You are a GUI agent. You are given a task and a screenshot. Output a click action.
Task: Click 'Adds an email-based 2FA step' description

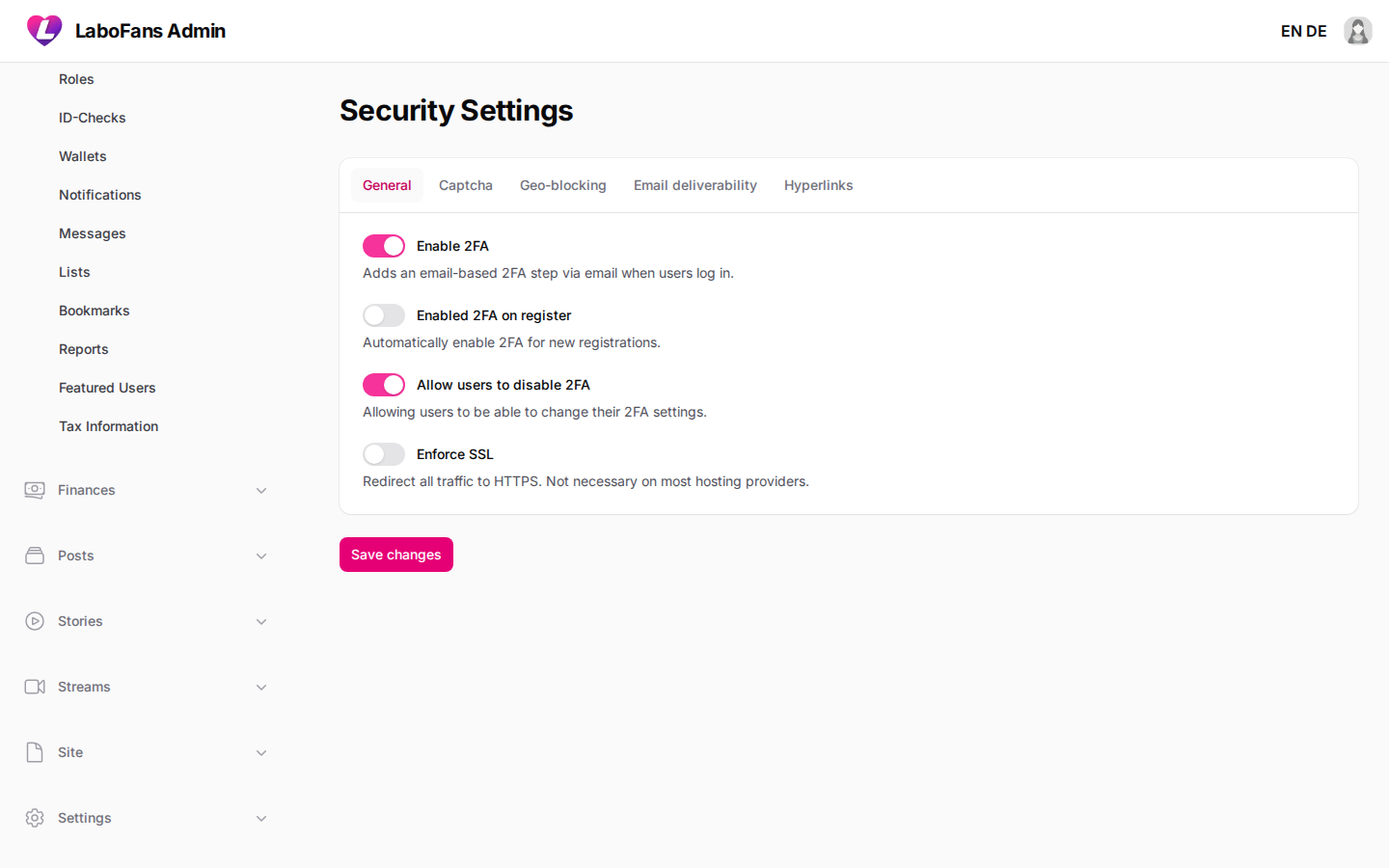point(548,273)
